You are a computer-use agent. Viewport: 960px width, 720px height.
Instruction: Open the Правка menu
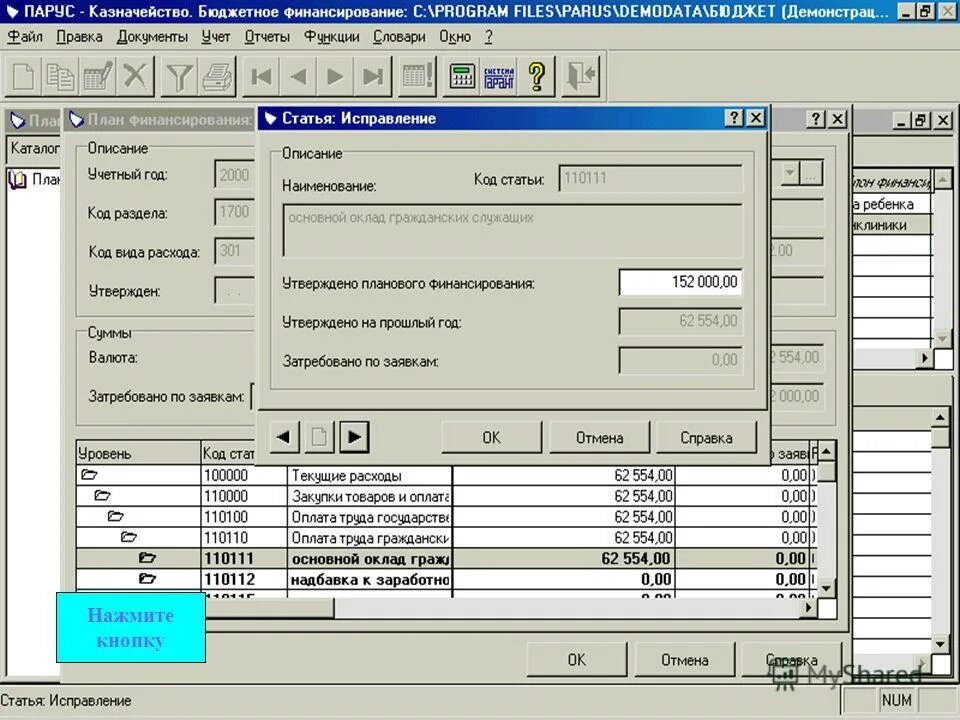[80, 37]
